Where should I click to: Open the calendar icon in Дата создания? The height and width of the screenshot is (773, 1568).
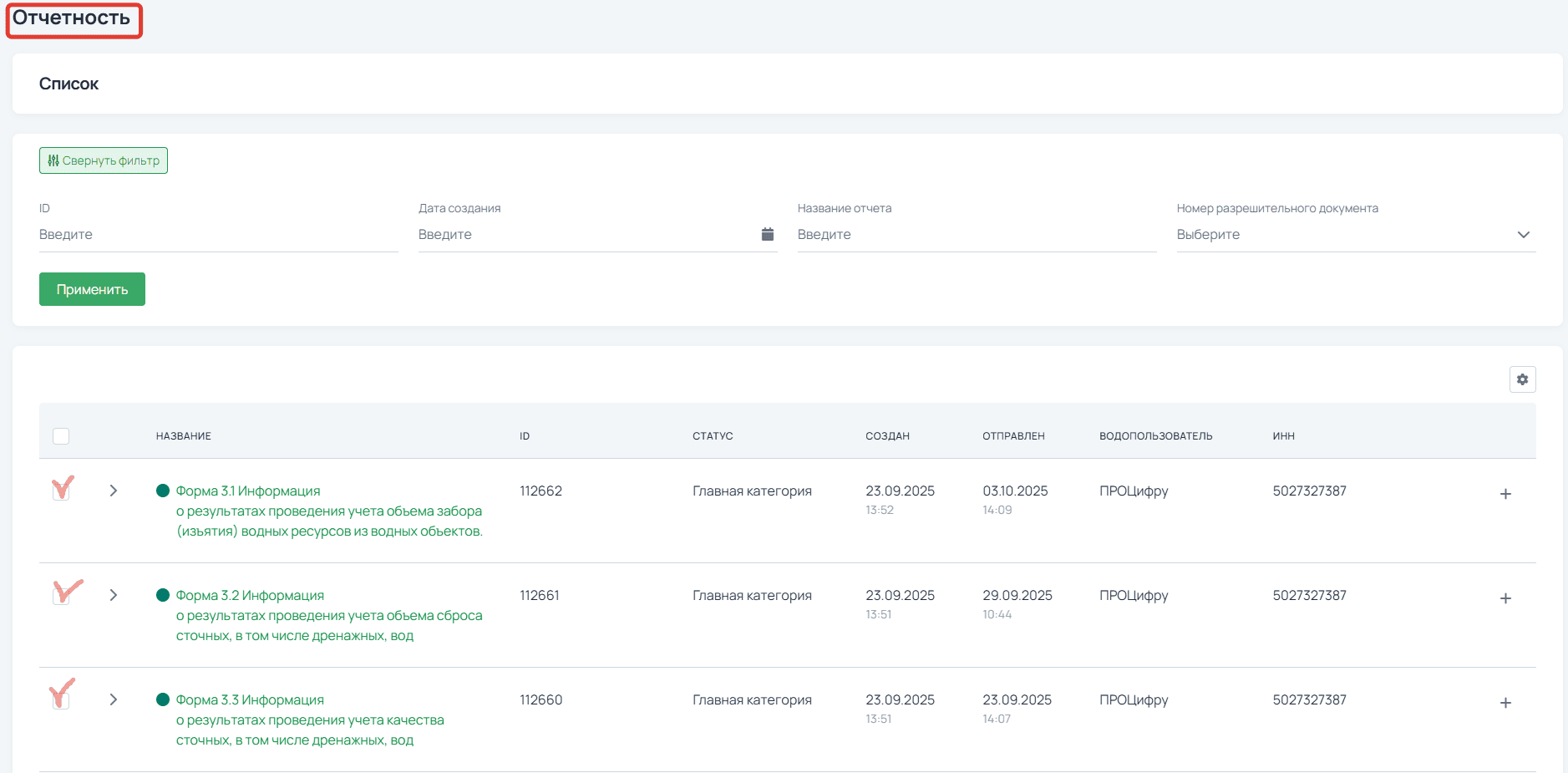tap(767, 234)
